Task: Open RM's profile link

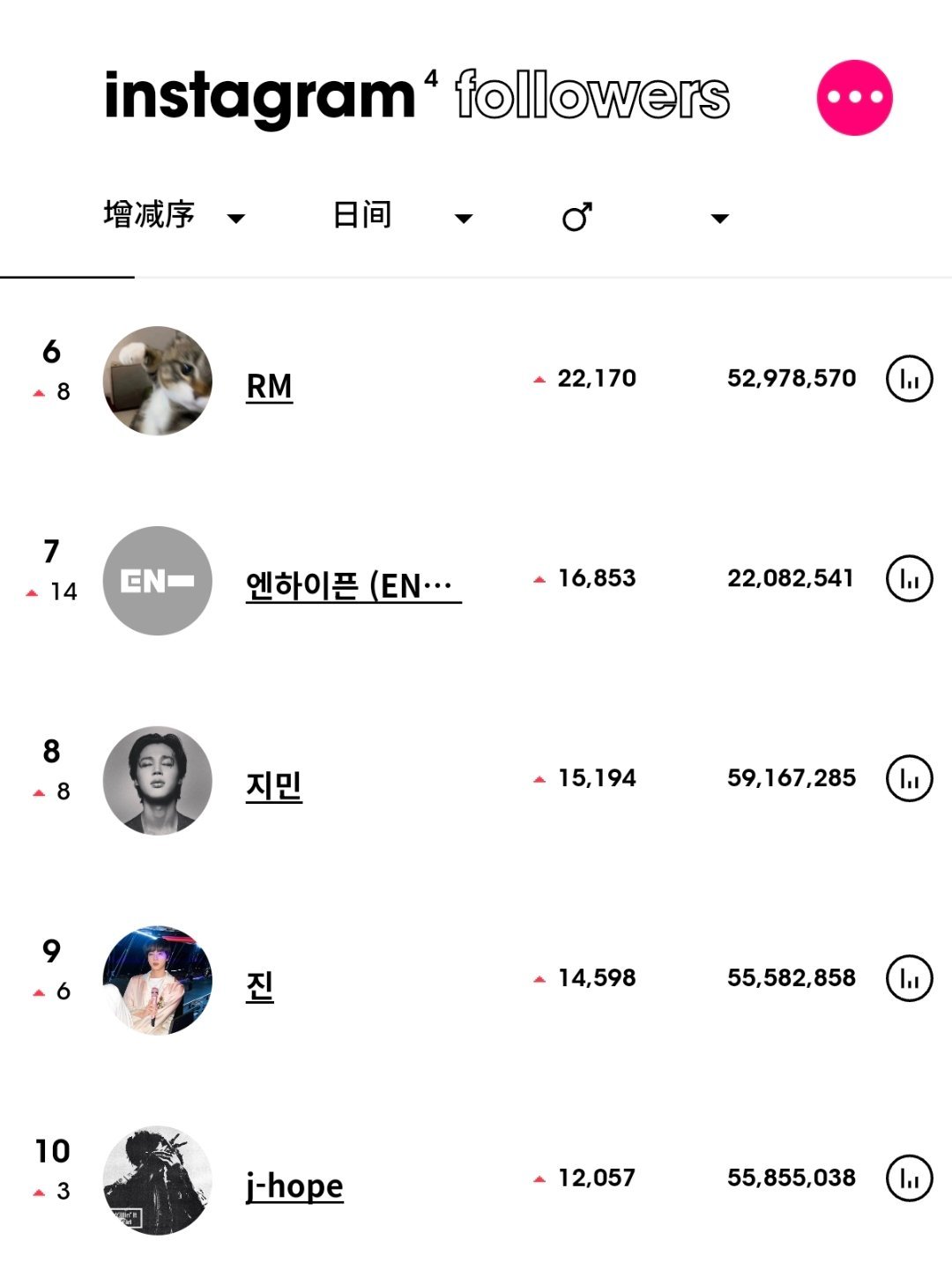Action: pyautogui.click(x=270, y=387)
